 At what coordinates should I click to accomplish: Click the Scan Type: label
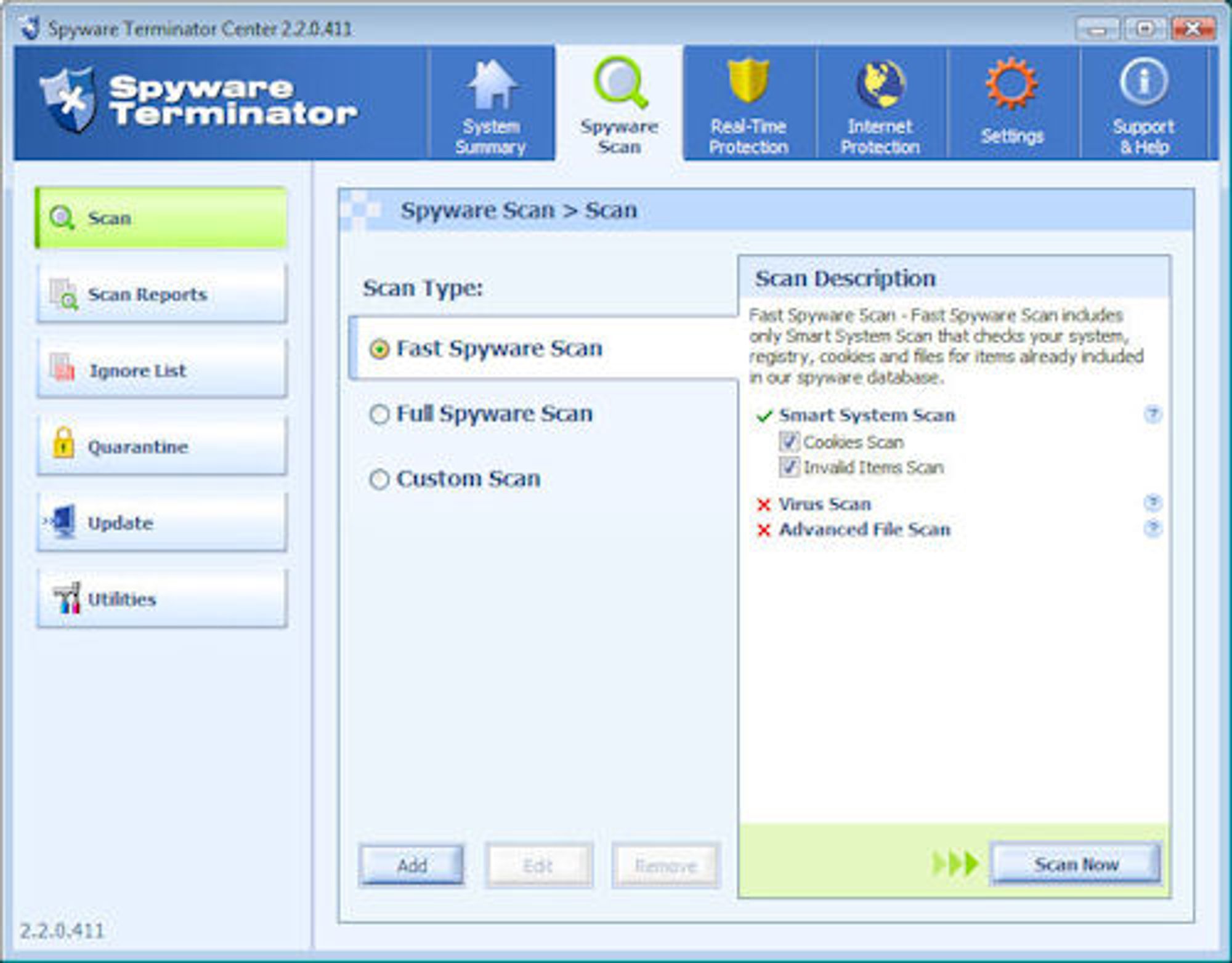point(423,288)
